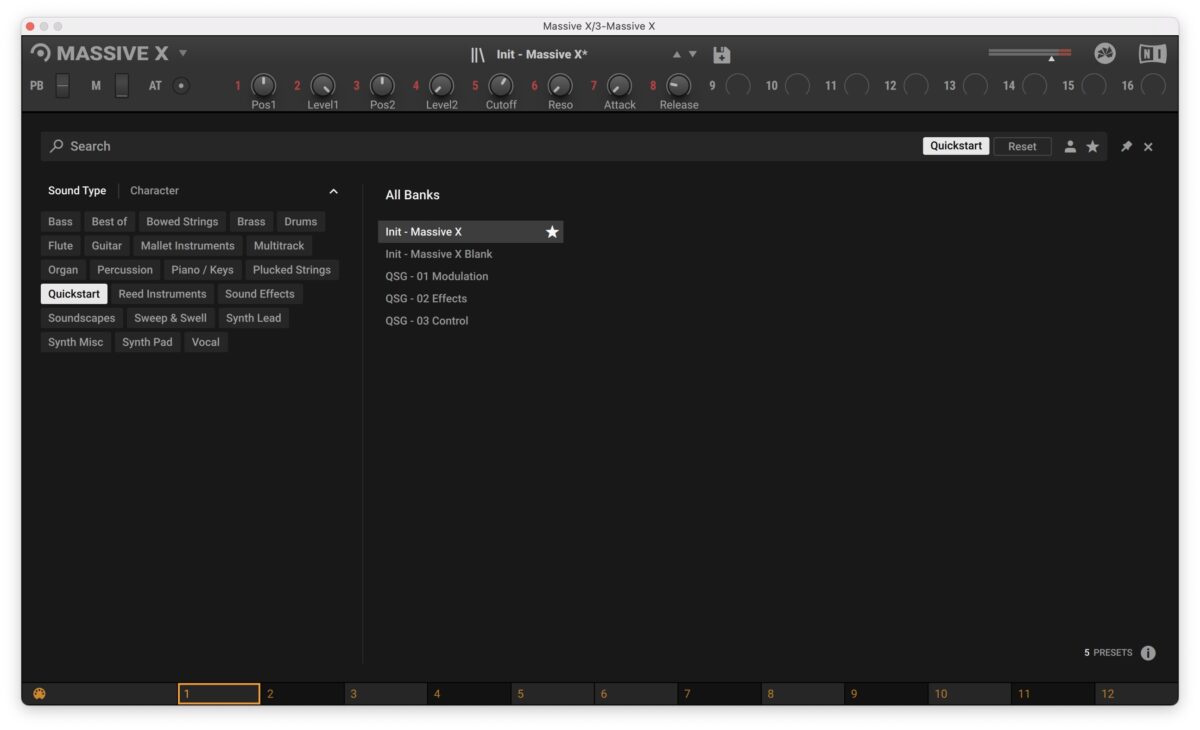Click the Native Instruments NI logo
This screenshot has width=1200, height=730.
tap(1153, 54)
